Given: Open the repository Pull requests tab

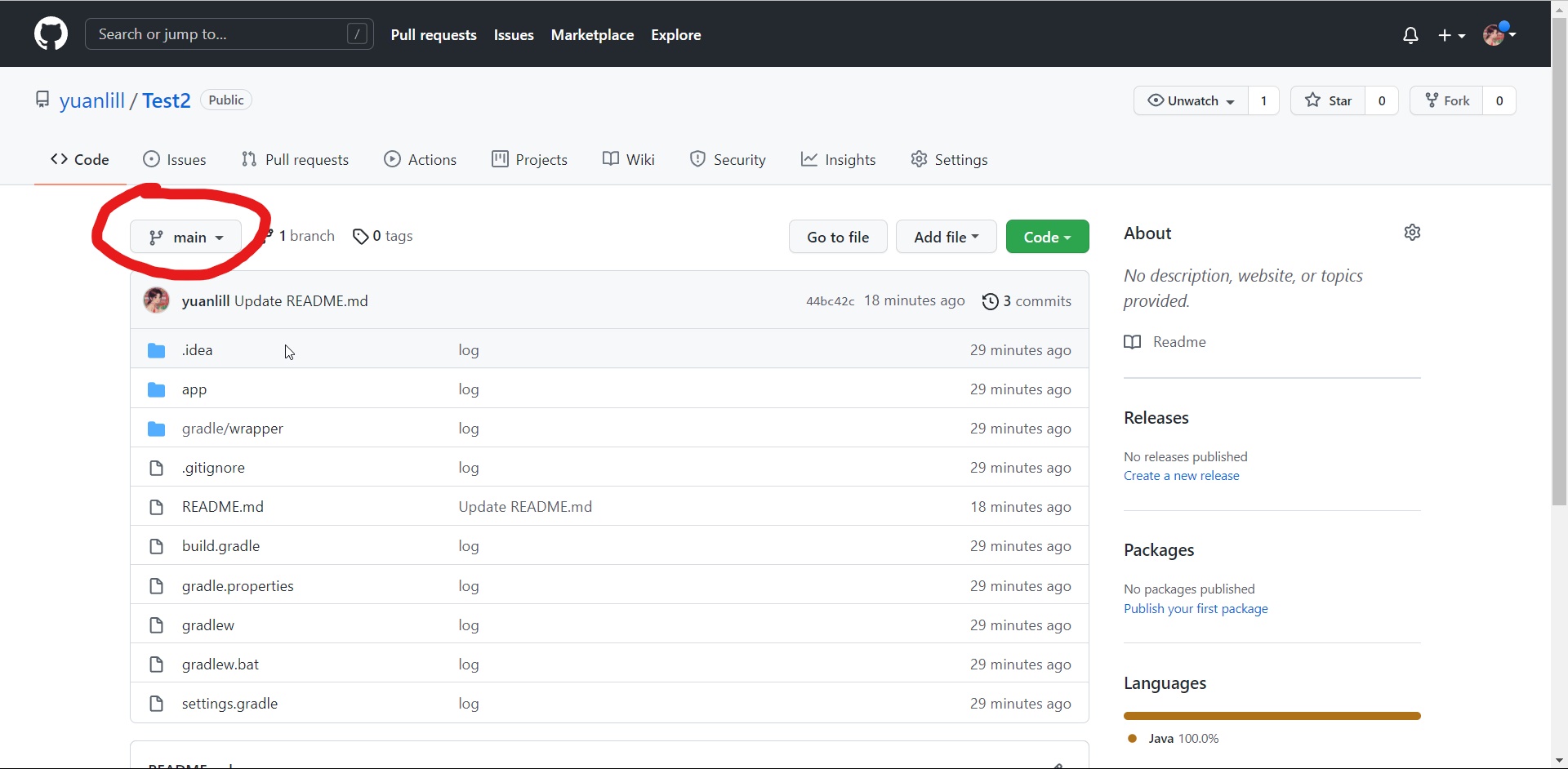Looking at the screenshot, I should (296, 160).
